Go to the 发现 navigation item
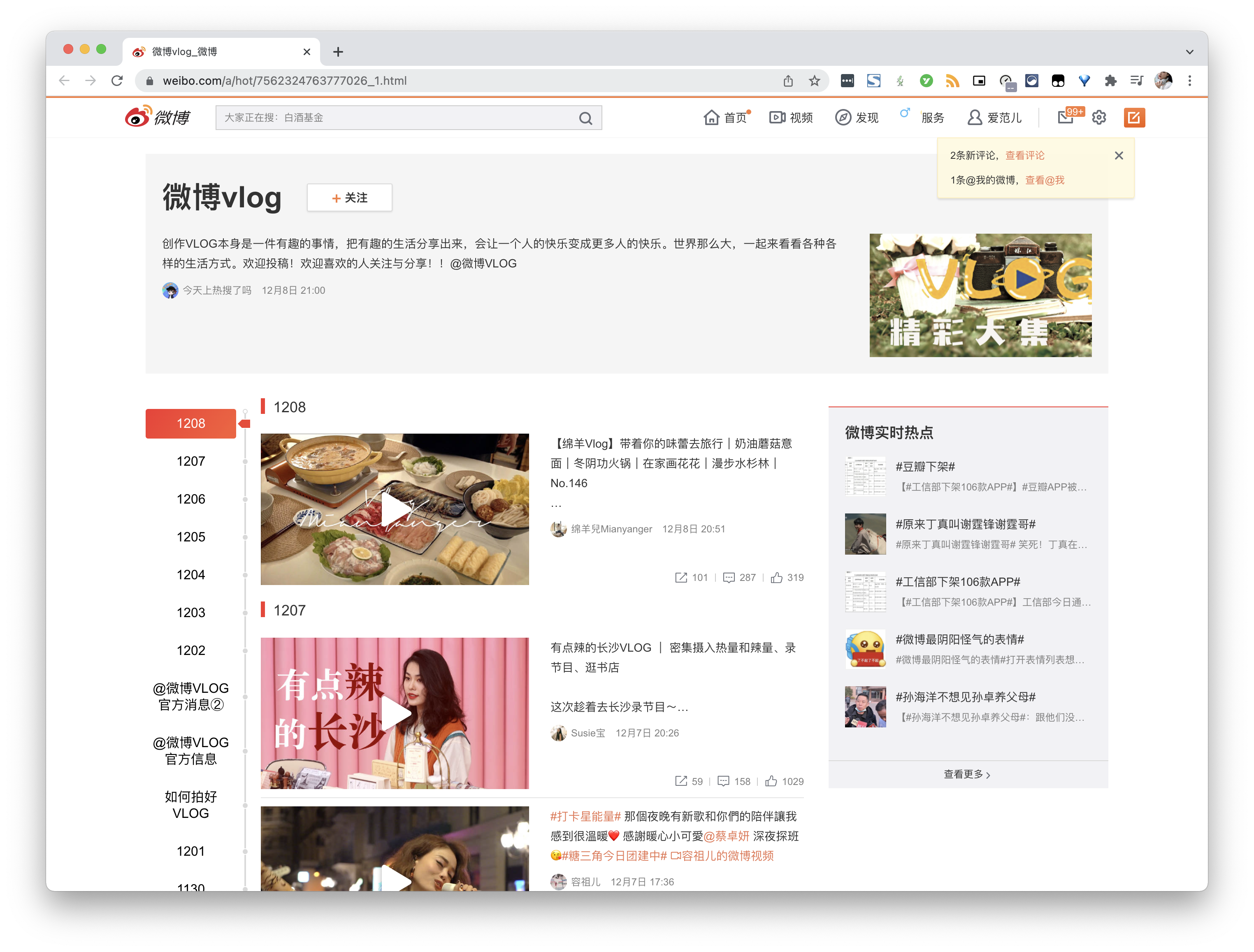Viewport: 1254px width, 952px height. pyautogui.click(x=857, y=117)
